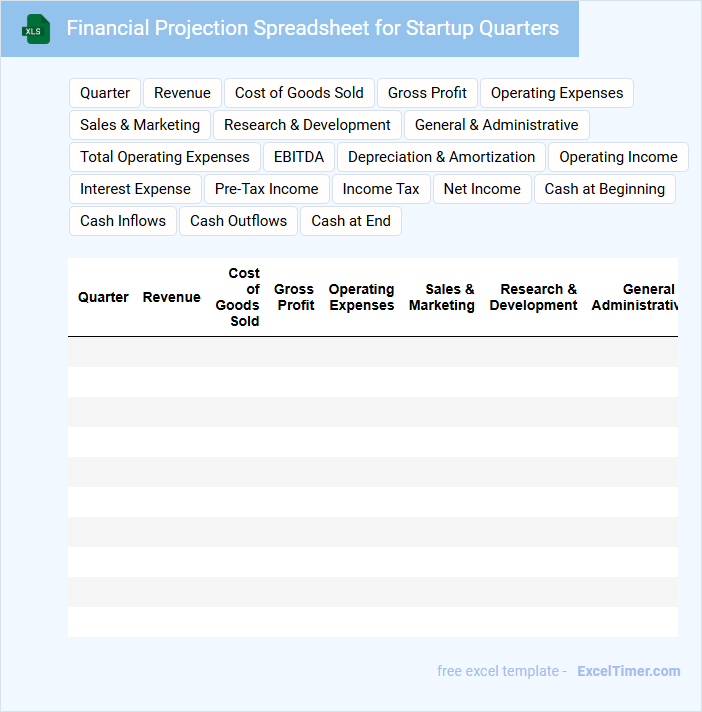Select the Net Income tag

pos(482,189)
